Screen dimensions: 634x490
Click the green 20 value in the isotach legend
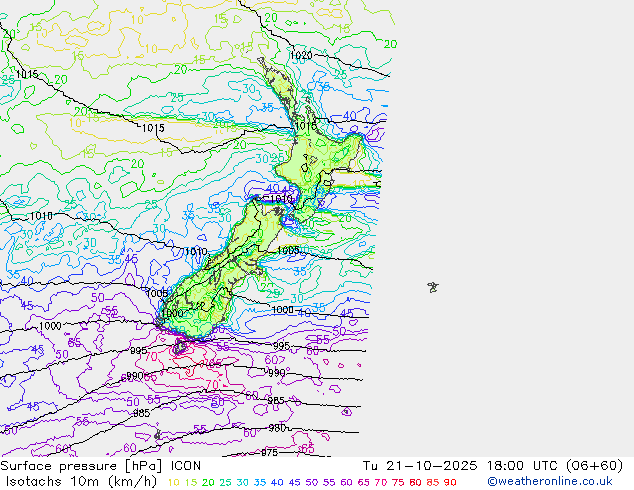coord(208,482)
